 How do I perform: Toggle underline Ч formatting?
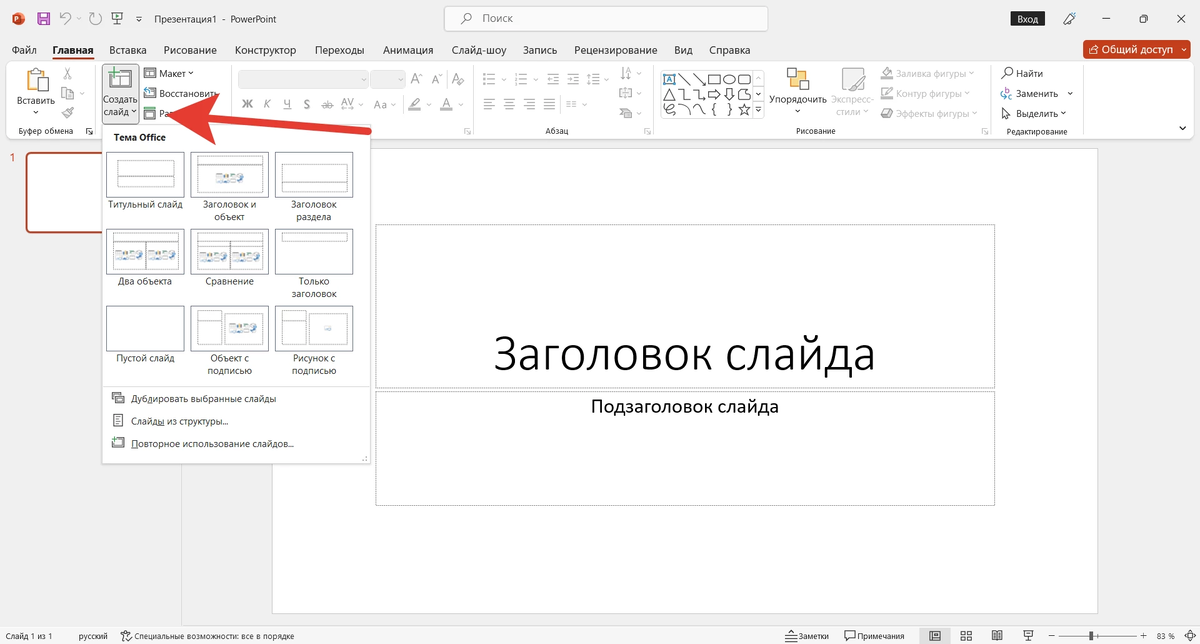coord(286,104)
